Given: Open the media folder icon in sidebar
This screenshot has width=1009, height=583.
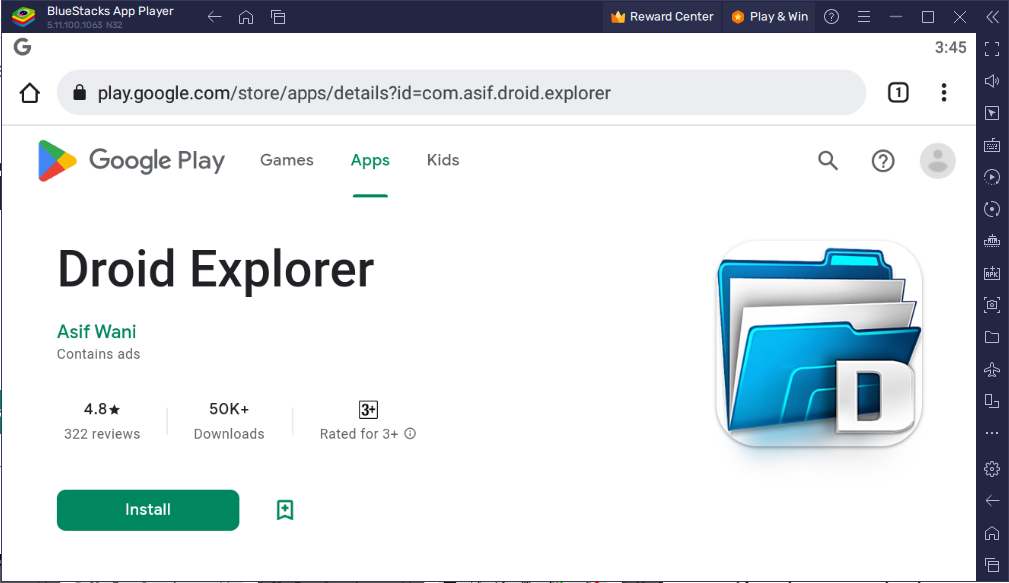Looking at the screenshot, I should (992, 337).
